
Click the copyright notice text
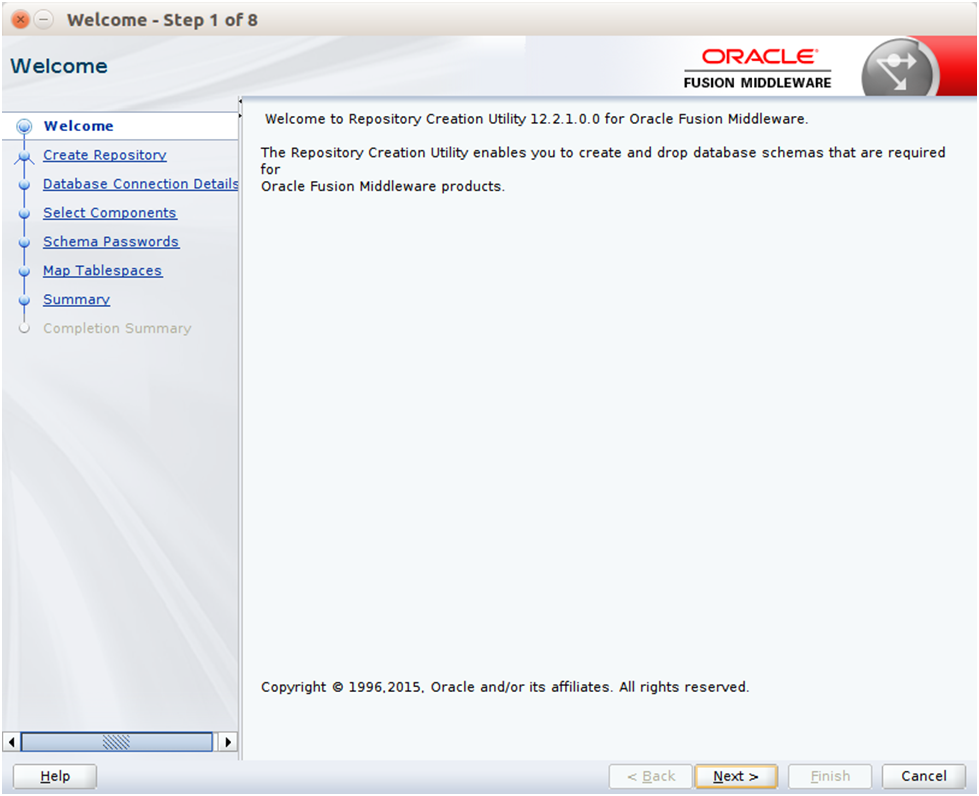click(504, 687)
